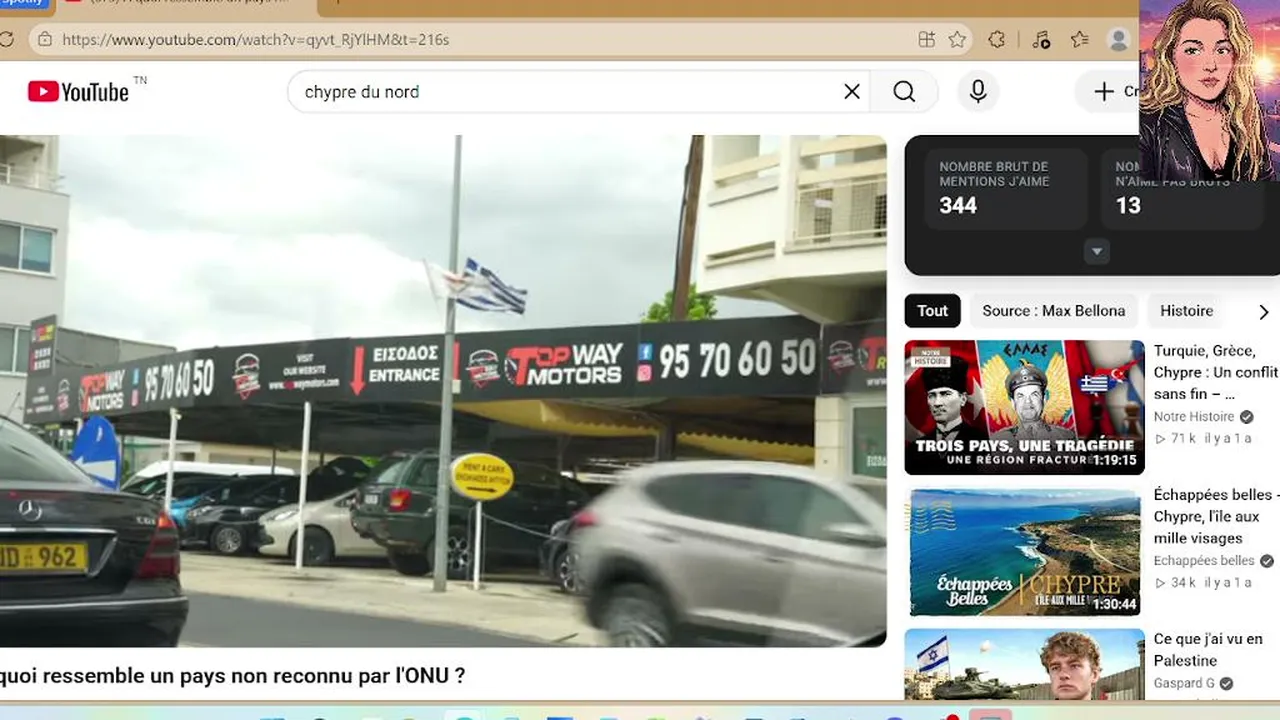Visit the 'Echappées belles' channel name

(1204, 561)
